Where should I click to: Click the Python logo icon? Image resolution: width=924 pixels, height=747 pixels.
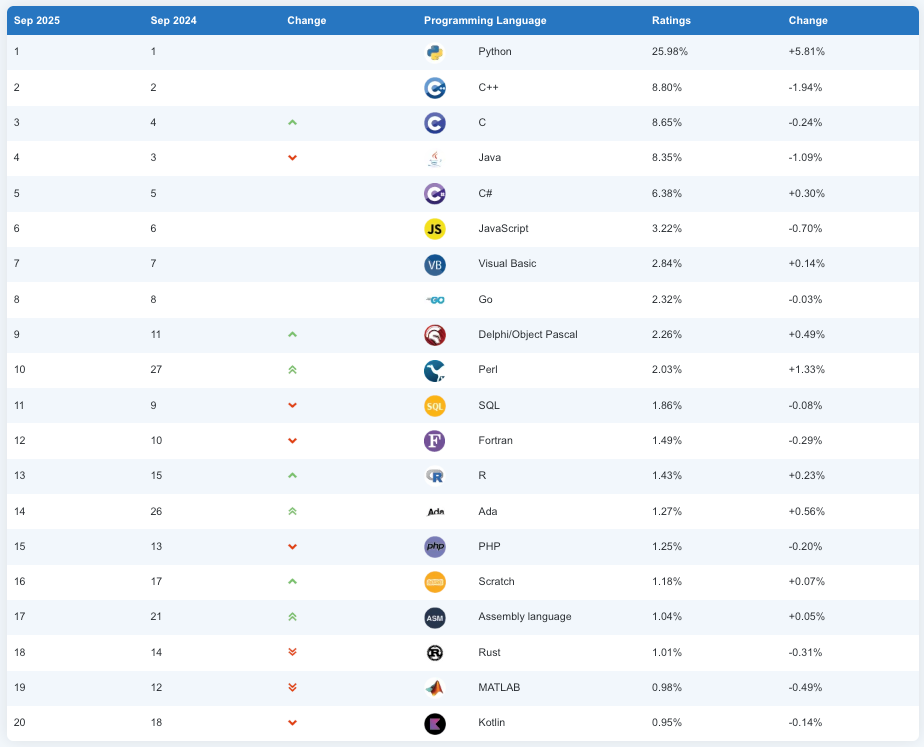(x=434, y=52)
